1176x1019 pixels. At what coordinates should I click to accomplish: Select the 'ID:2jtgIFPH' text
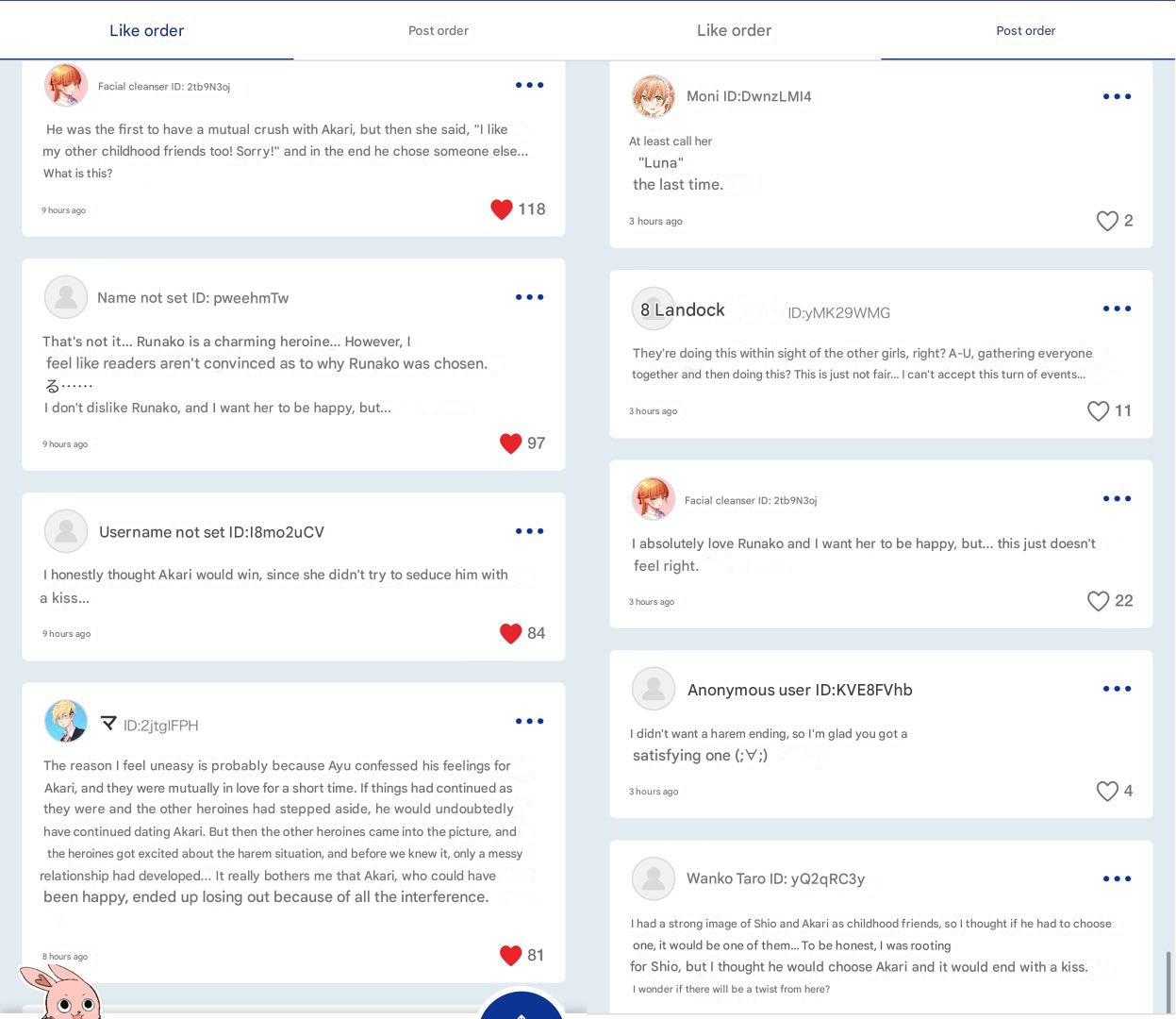click(x=161, y=726)
